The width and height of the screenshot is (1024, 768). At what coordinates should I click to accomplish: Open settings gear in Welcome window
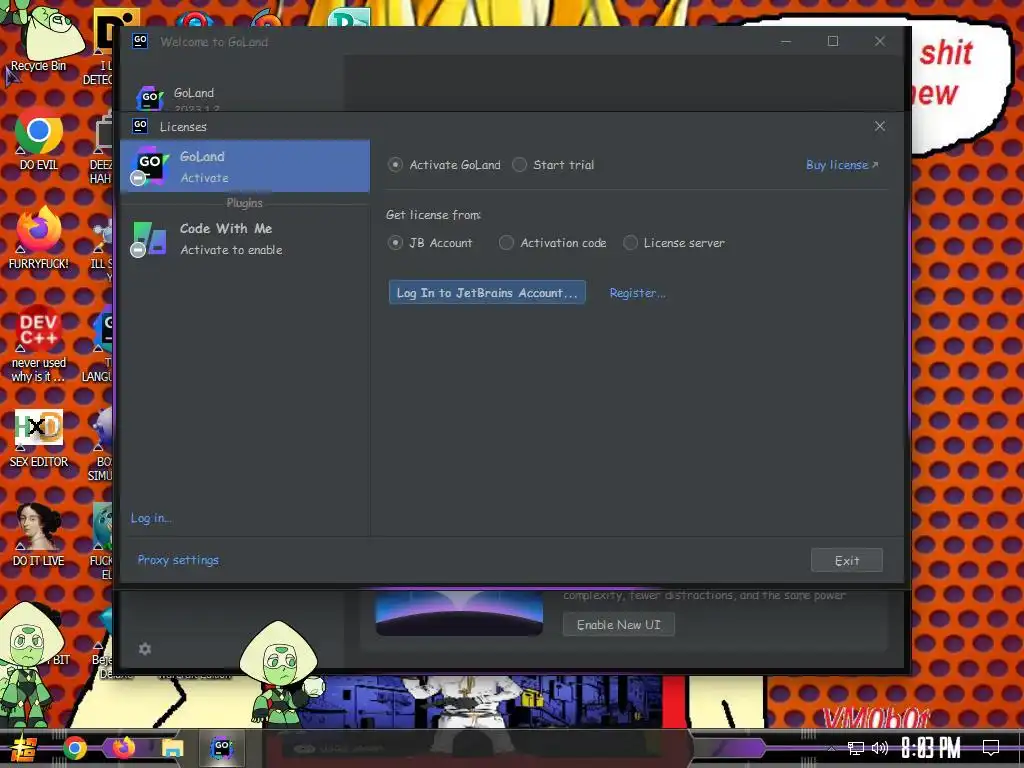click(145, 648)
